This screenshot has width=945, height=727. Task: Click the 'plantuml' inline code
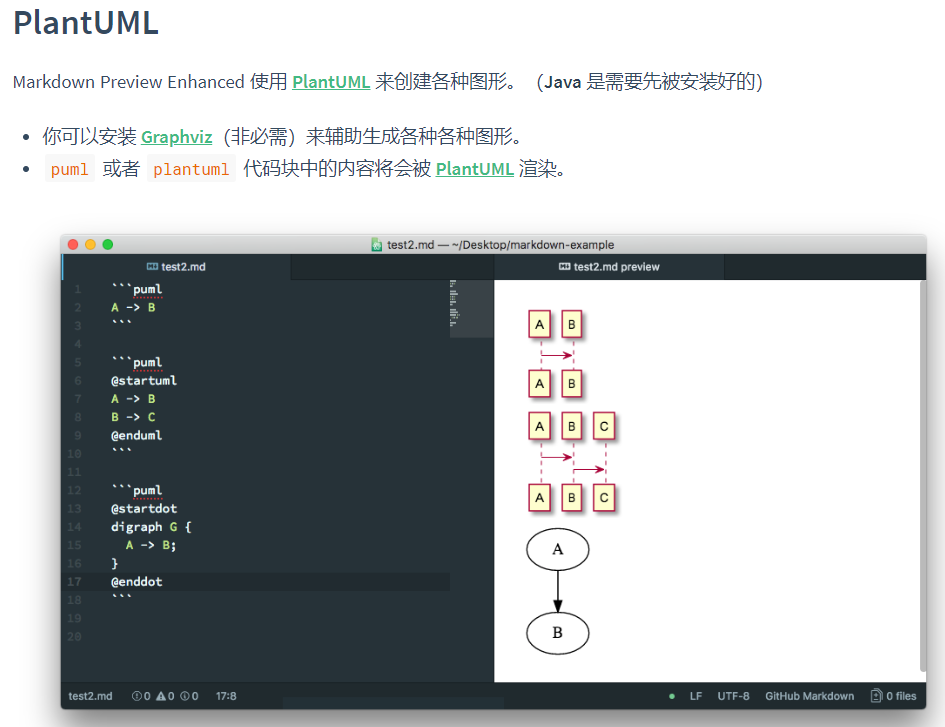pyautogui.click(x=191, y=169)
